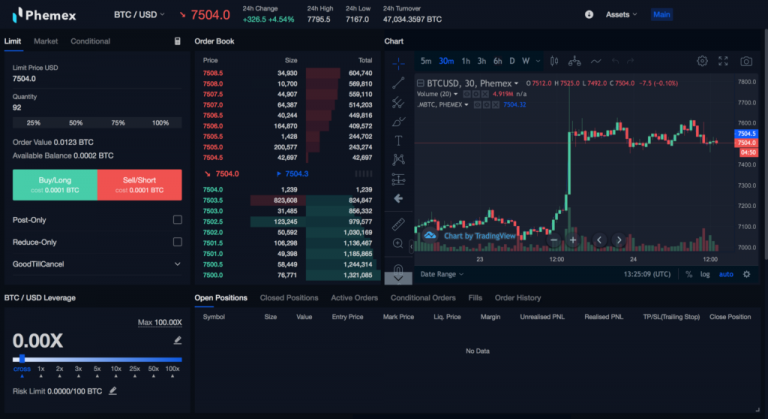
Task: Undo the last chart action
Action: pos(615,61)
